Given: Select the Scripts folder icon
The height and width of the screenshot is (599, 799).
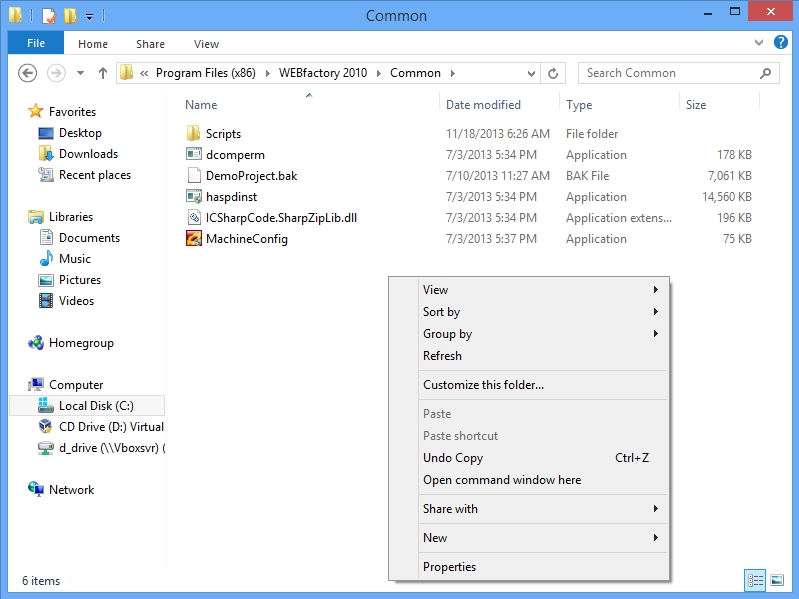Looking at the screenshot, I should click(x=194, y=134).
